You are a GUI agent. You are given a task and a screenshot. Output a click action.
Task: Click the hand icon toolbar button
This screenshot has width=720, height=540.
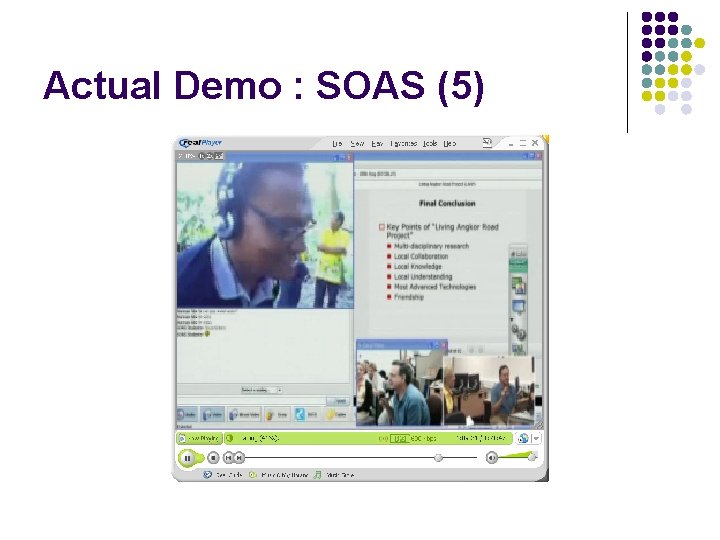[277, 415]
